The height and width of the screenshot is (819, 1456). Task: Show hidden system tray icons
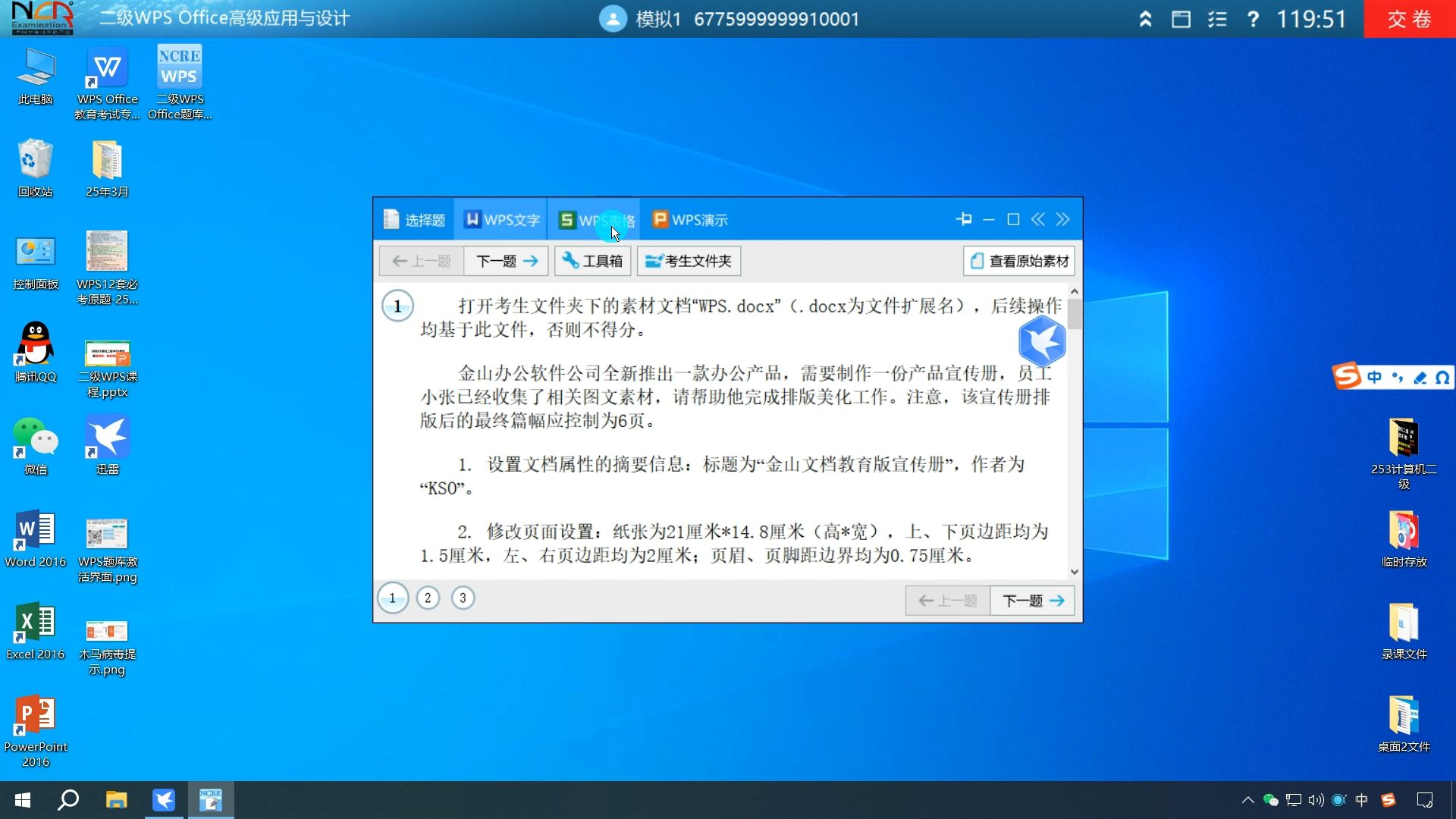1247,800
